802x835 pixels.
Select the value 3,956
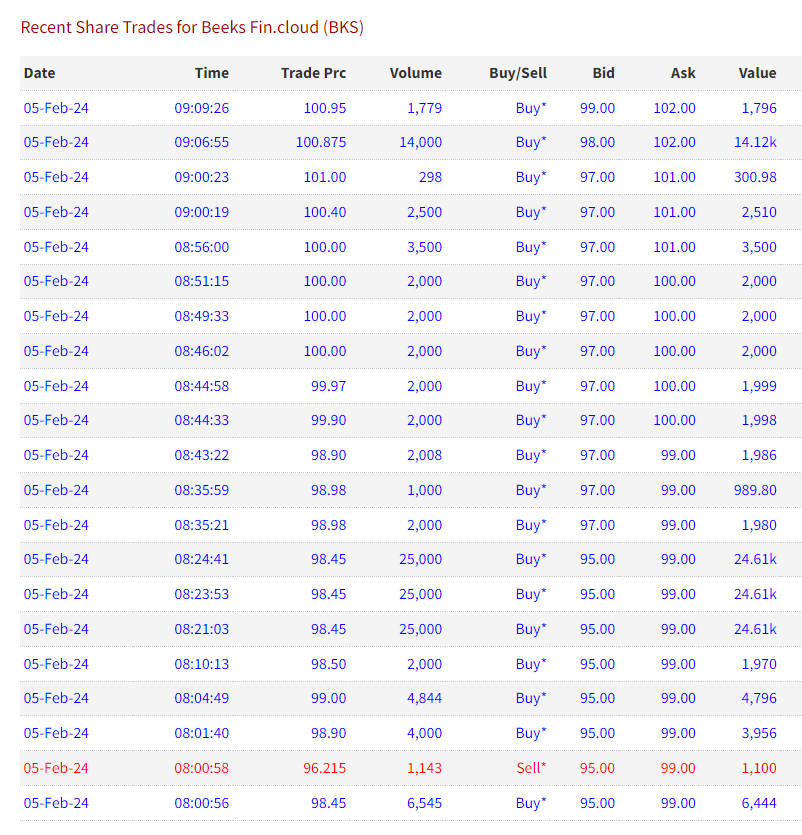(759, 733)
